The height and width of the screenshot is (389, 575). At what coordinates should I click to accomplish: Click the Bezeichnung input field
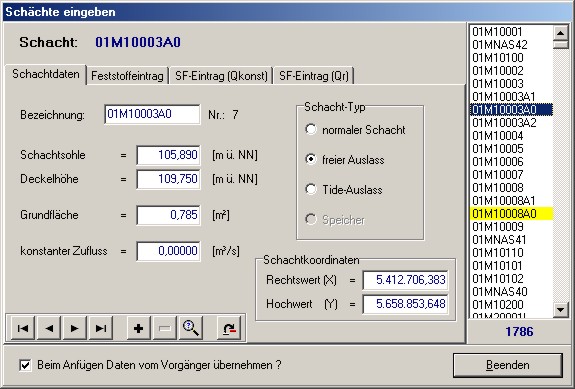[x=153, y=114]
